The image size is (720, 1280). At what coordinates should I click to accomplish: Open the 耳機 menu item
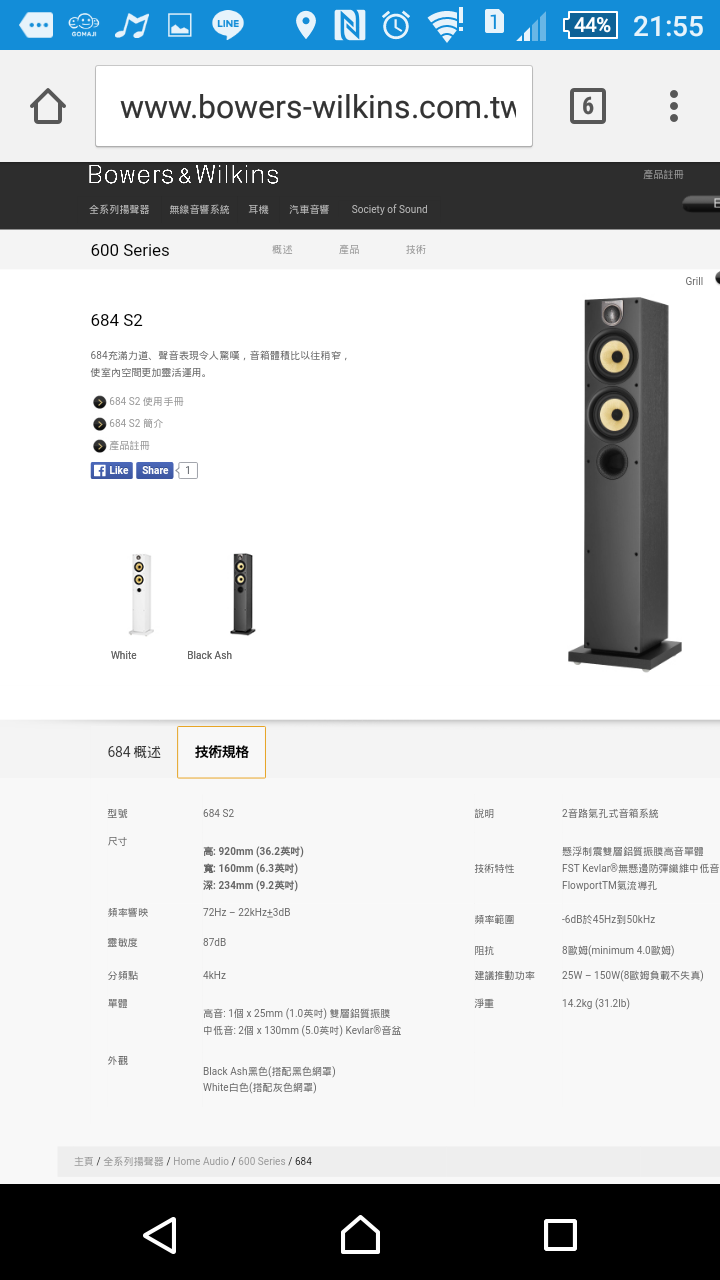[x=259, y=210]
